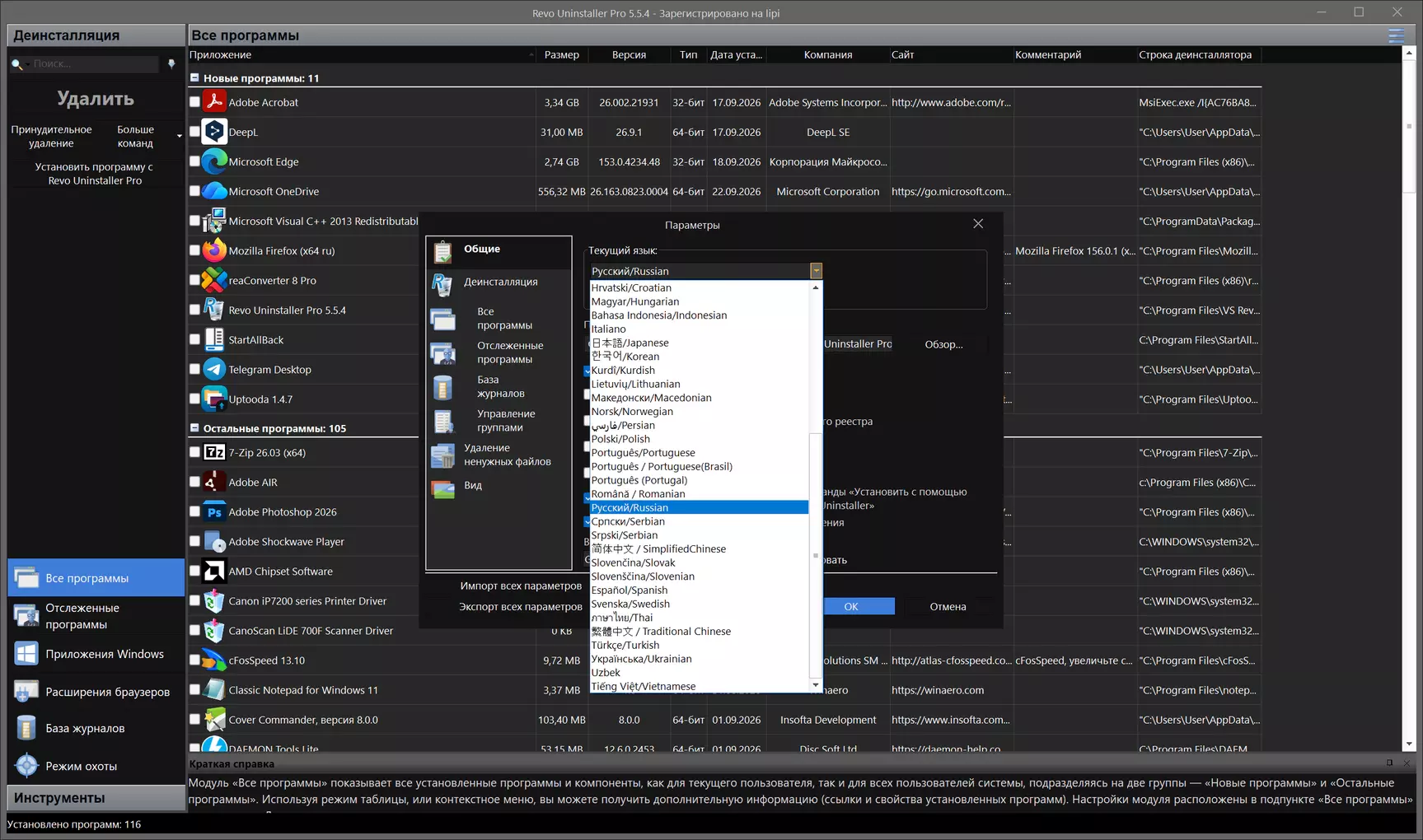Tick the checkbox for Cover Commander
The width and height of the screenshot is (1423, 840).
click(194, 719)
